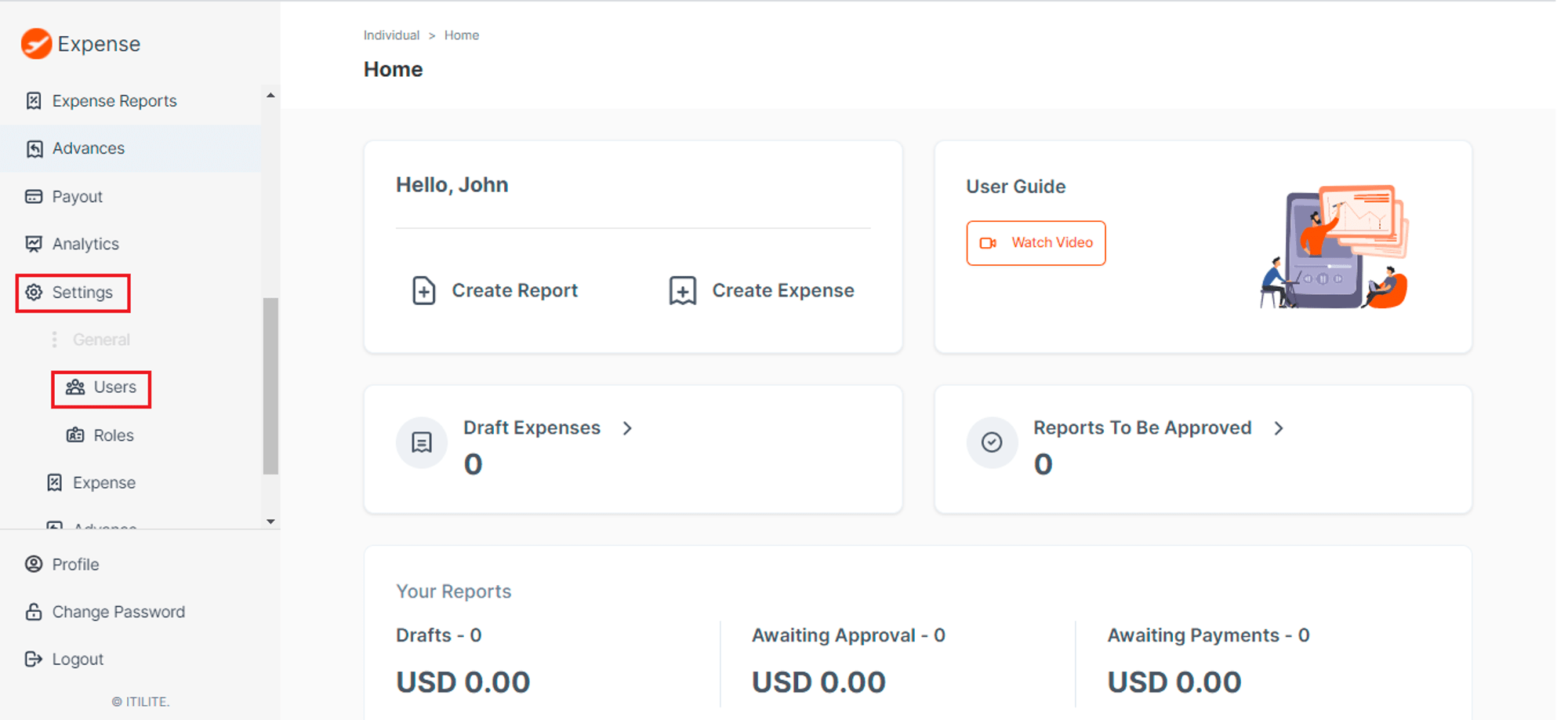Screen dimensions: 1568x720
Task: Click the Logout icon
Action: tap(34, 659)
